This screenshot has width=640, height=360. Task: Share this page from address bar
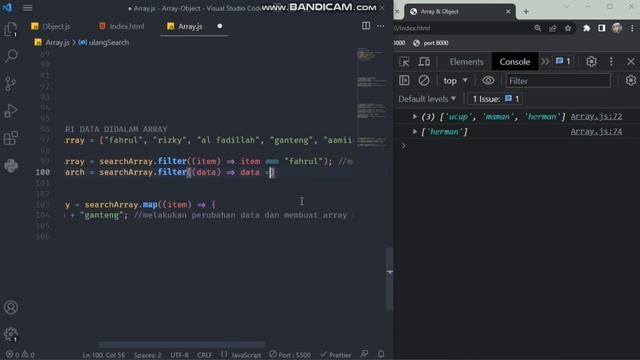pos(553,28)
